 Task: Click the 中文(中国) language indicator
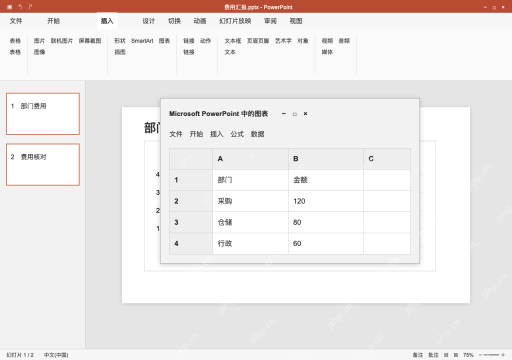(56, 355)
